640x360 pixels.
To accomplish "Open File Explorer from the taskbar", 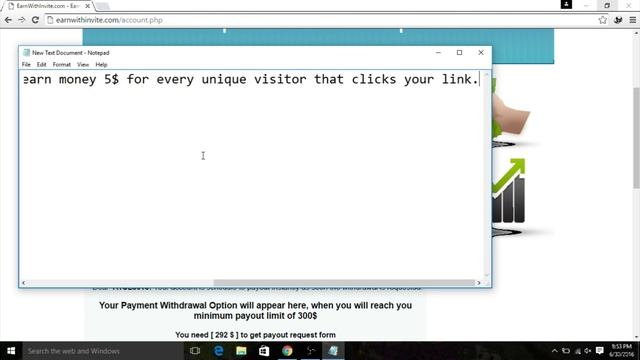I will pos(241,351).
